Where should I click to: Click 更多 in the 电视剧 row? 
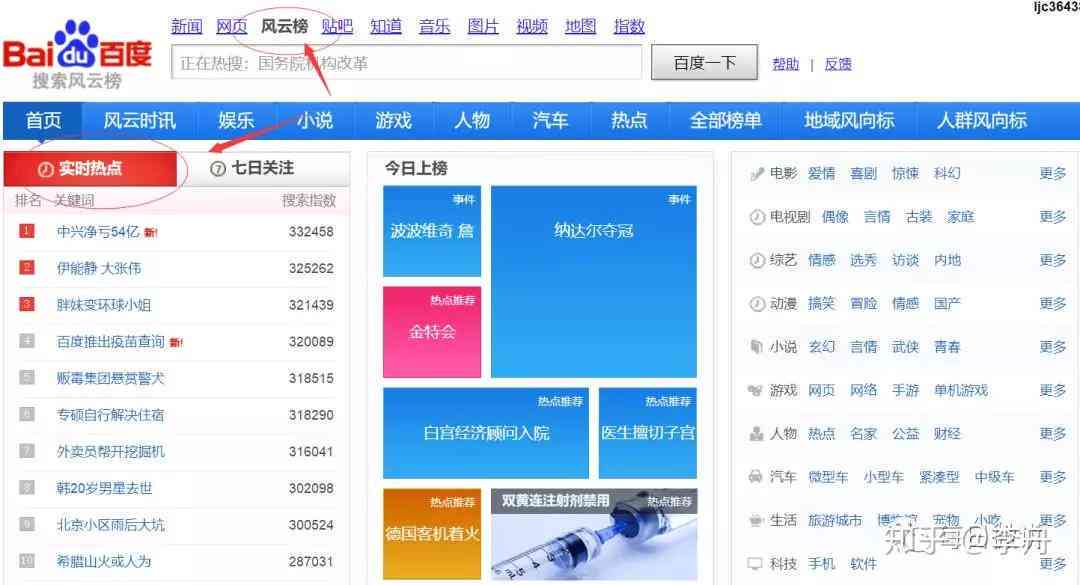click(1052, 217)
